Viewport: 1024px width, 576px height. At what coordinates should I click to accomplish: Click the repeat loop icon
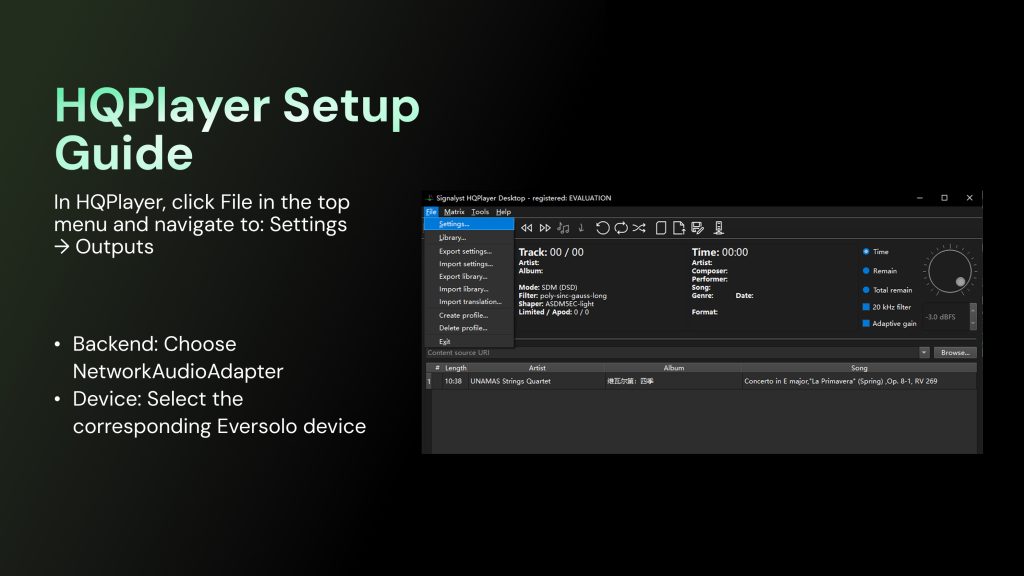[x=621, y=228]
